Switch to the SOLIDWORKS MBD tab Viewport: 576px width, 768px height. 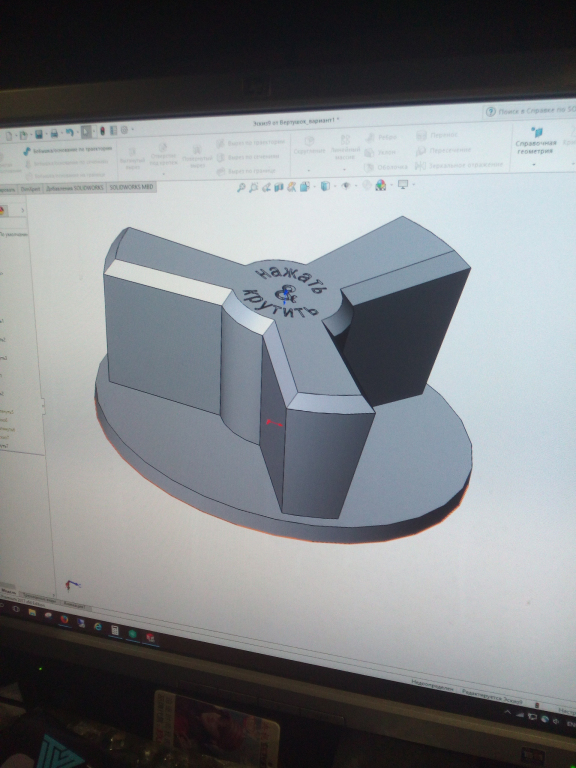131,187
